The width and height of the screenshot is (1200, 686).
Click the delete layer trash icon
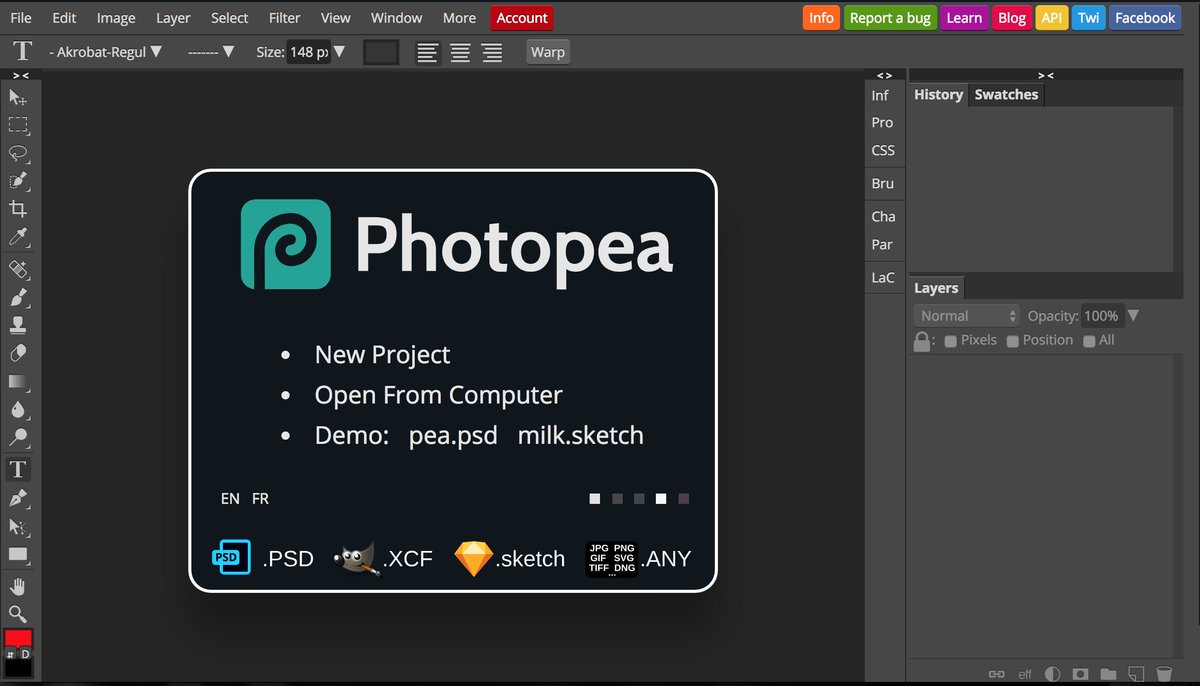pos(1163,674)
